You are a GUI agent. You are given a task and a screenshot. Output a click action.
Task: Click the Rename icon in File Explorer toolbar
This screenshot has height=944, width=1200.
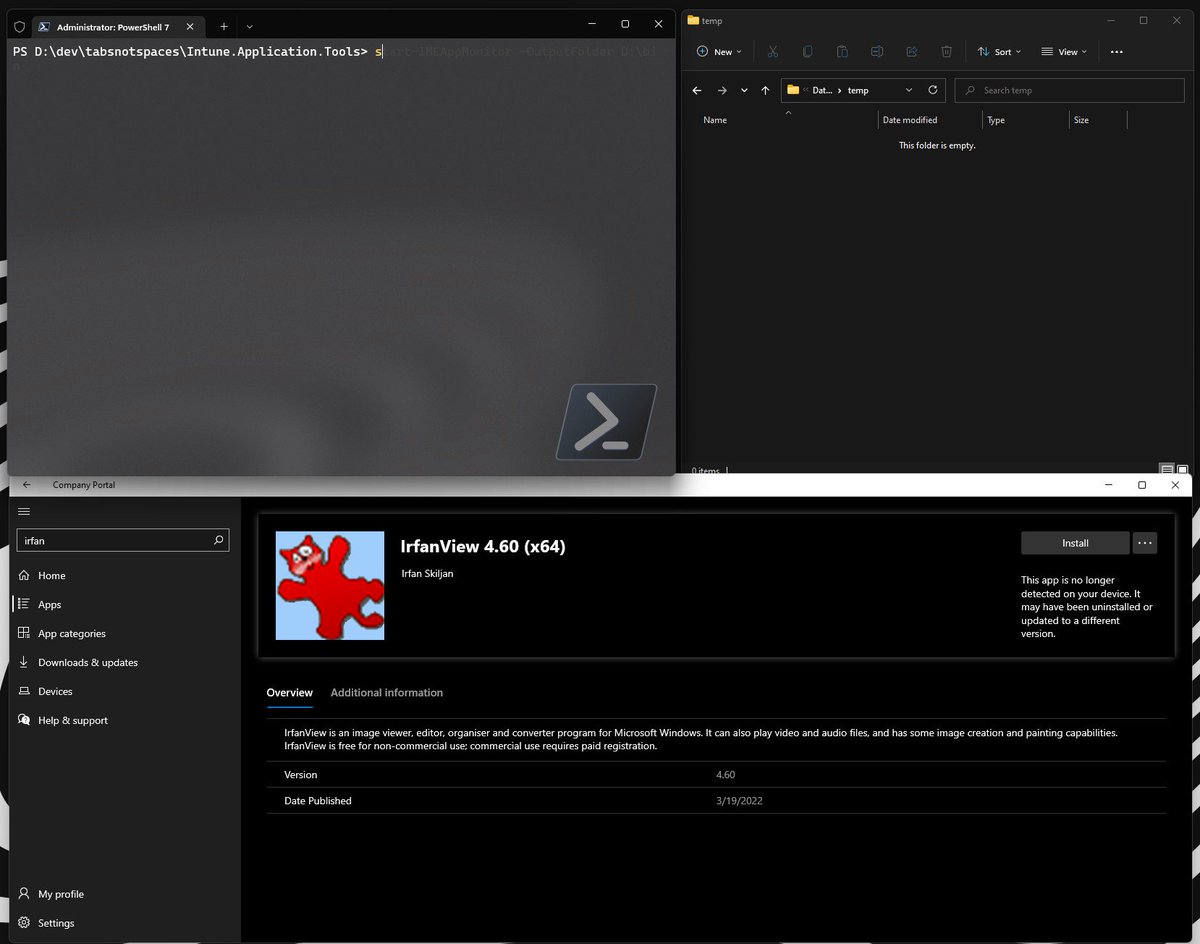[877, 52]
